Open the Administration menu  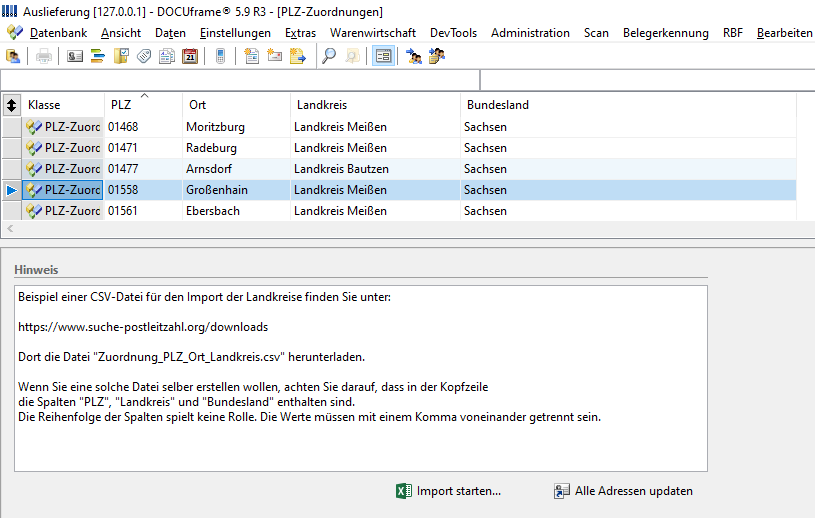[x=530, y=33]
